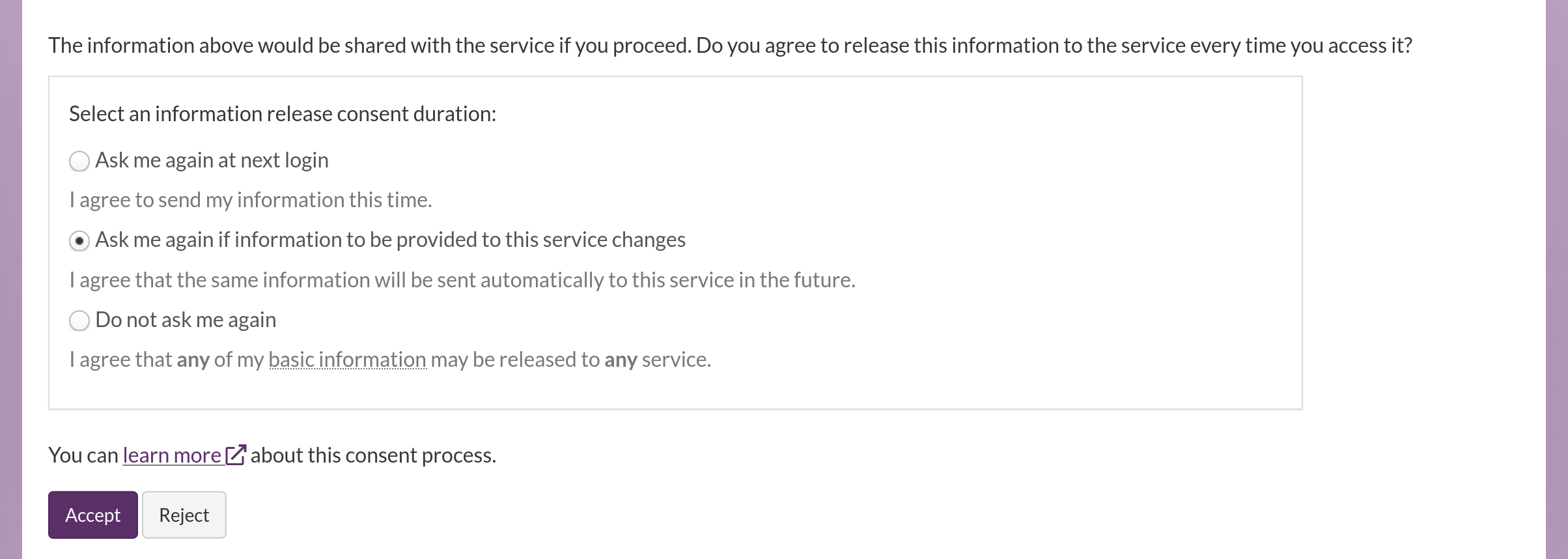Click the bold "any" before "service"
1568x559 pixels.
[621, 360]
